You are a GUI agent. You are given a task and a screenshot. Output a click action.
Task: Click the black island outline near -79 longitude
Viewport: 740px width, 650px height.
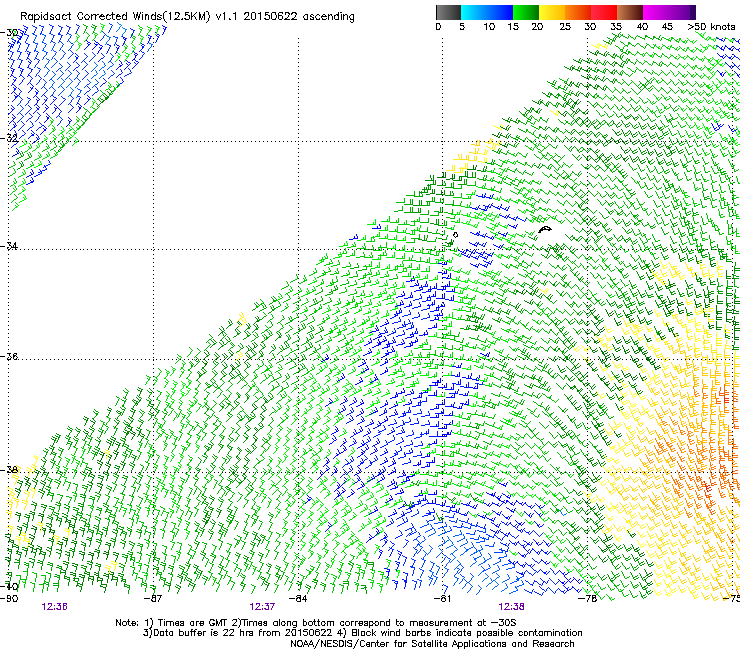click(545, 229)
